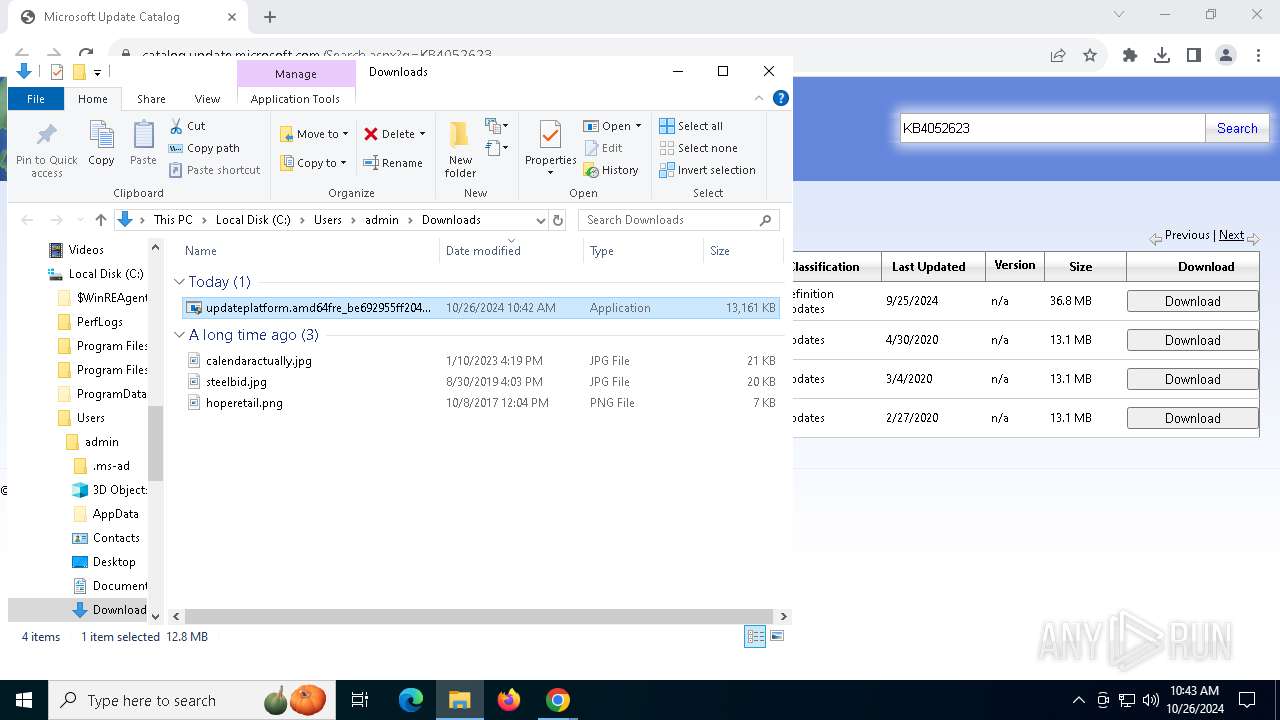
Task: Open Application Tools tab
Action: pyautogui.click(x=295, y=99)
